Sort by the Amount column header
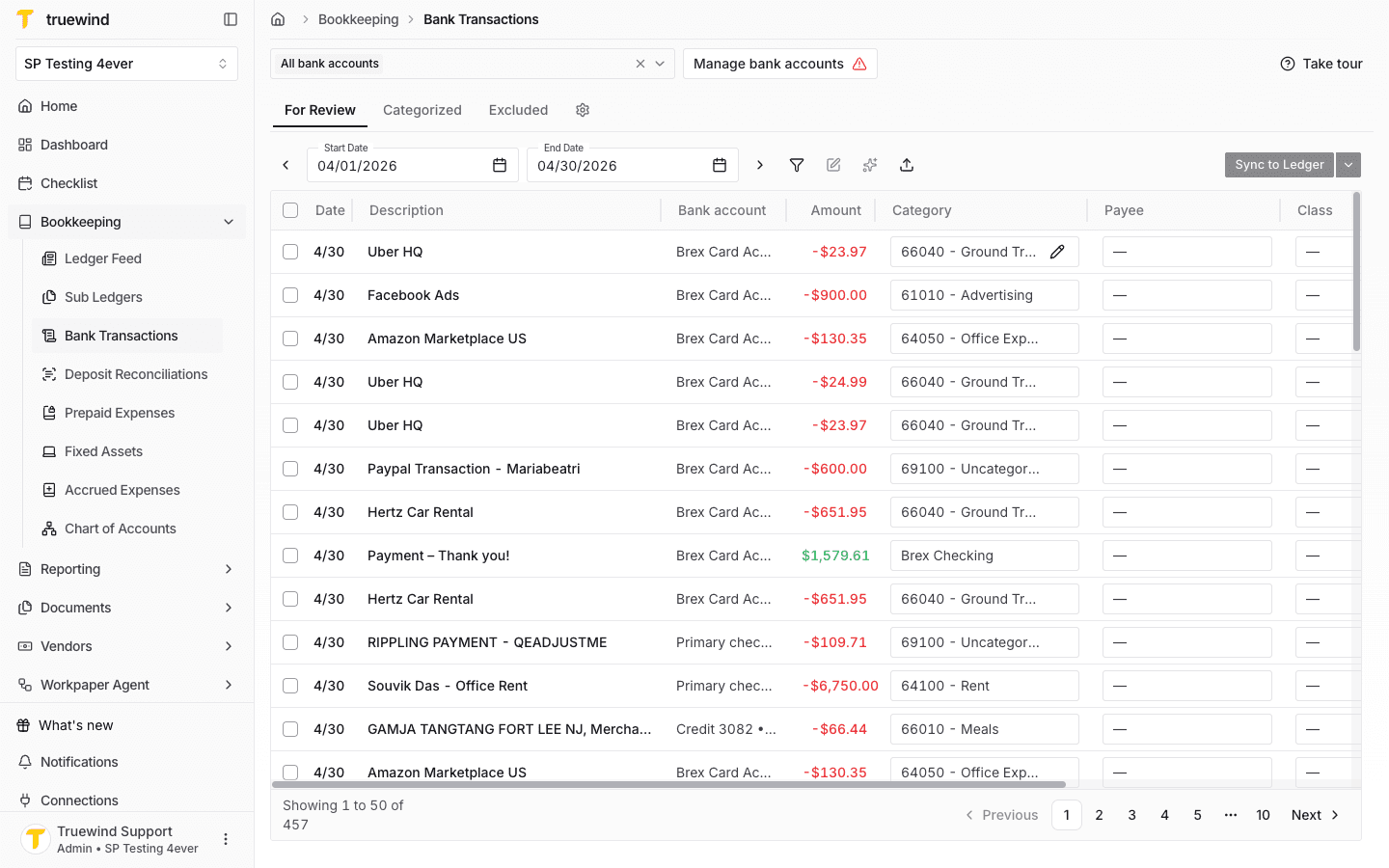This screenshot has height=868, width=1389. pyautogui.click(x=835, y=210)
